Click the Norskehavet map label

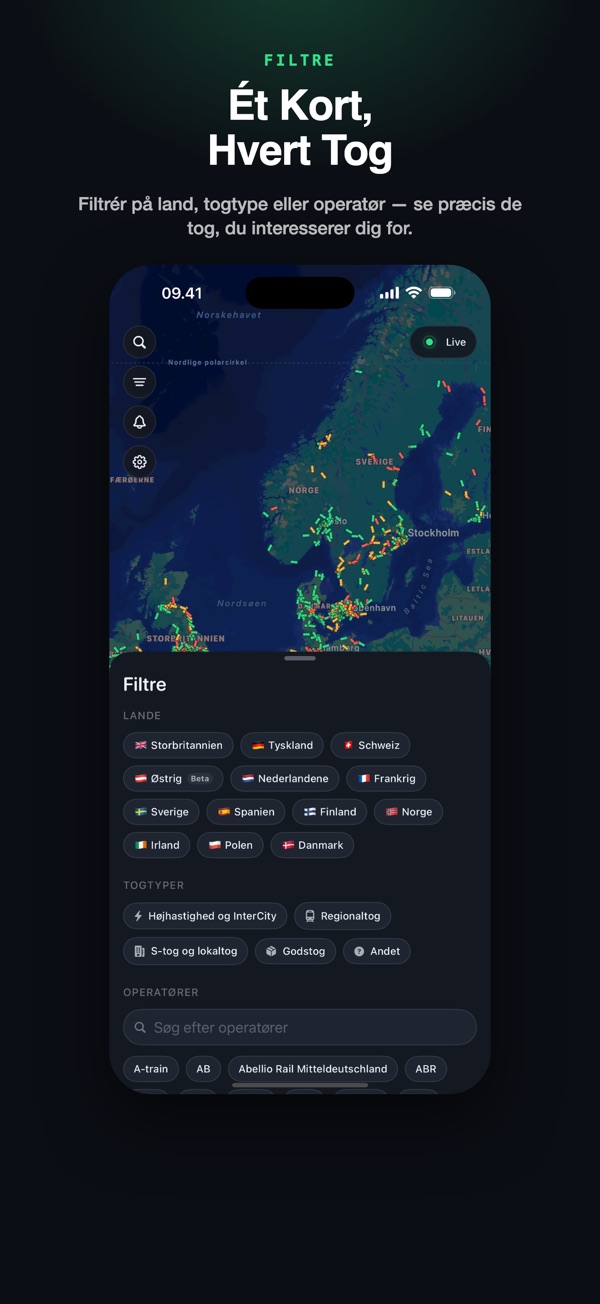(229, 315)
